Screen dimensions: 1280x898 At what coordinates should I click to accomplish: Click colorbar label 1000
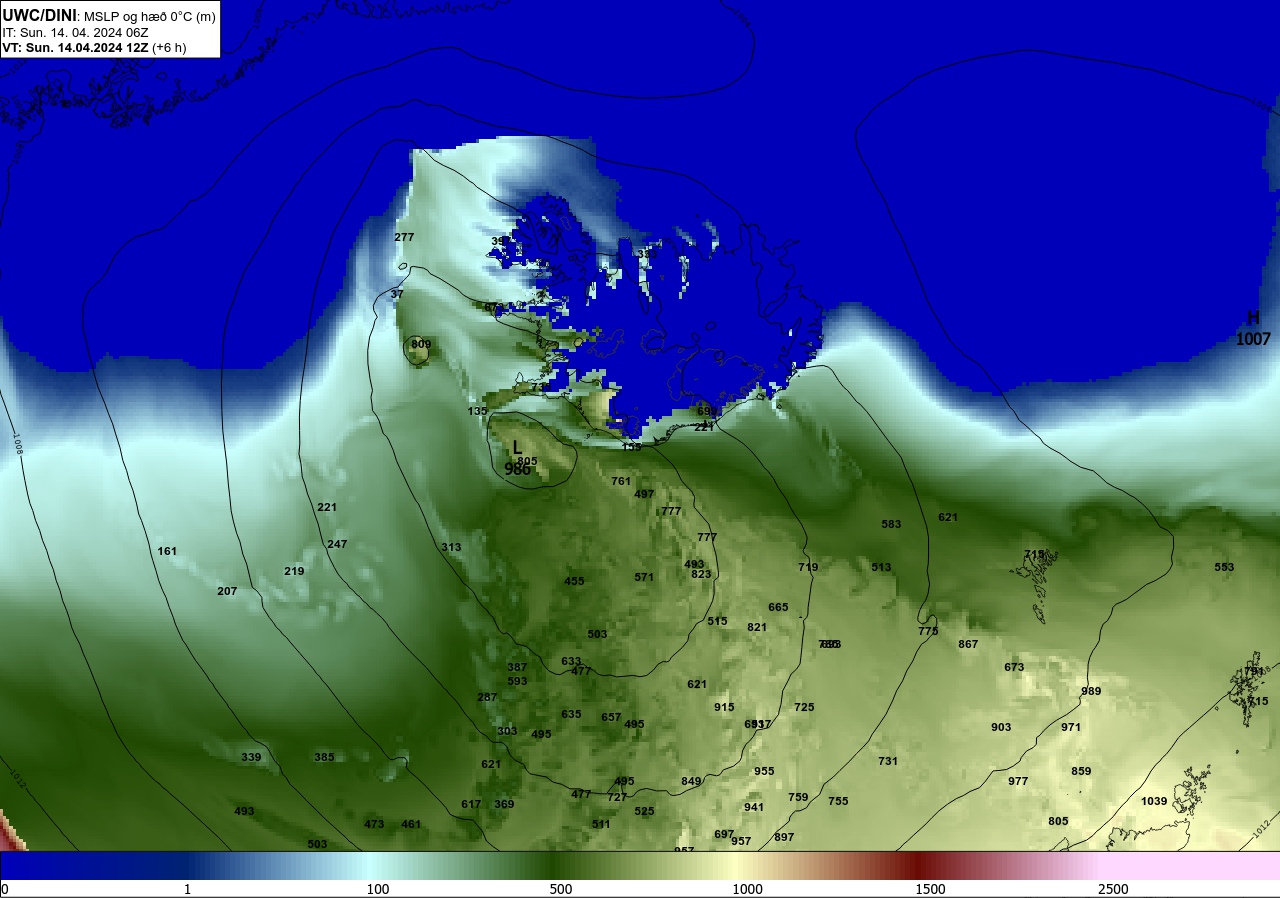click(x=747, y=889)
